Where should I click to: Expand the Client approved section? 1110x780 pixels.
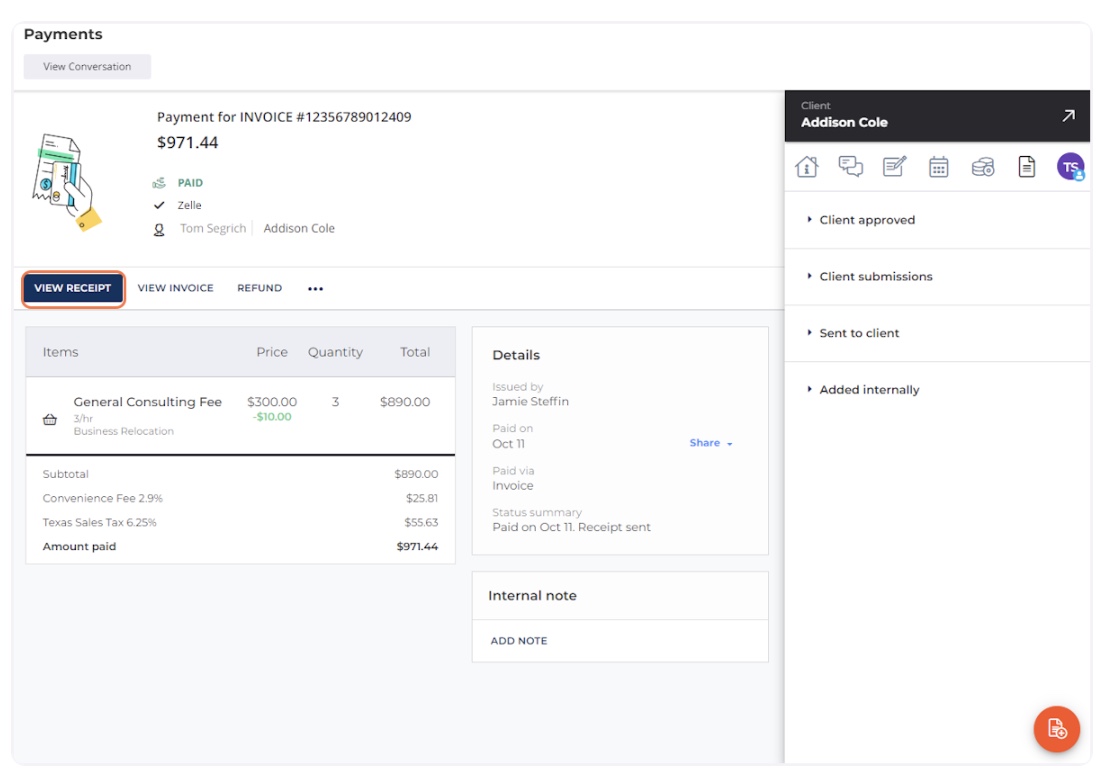tap(867, 220)
